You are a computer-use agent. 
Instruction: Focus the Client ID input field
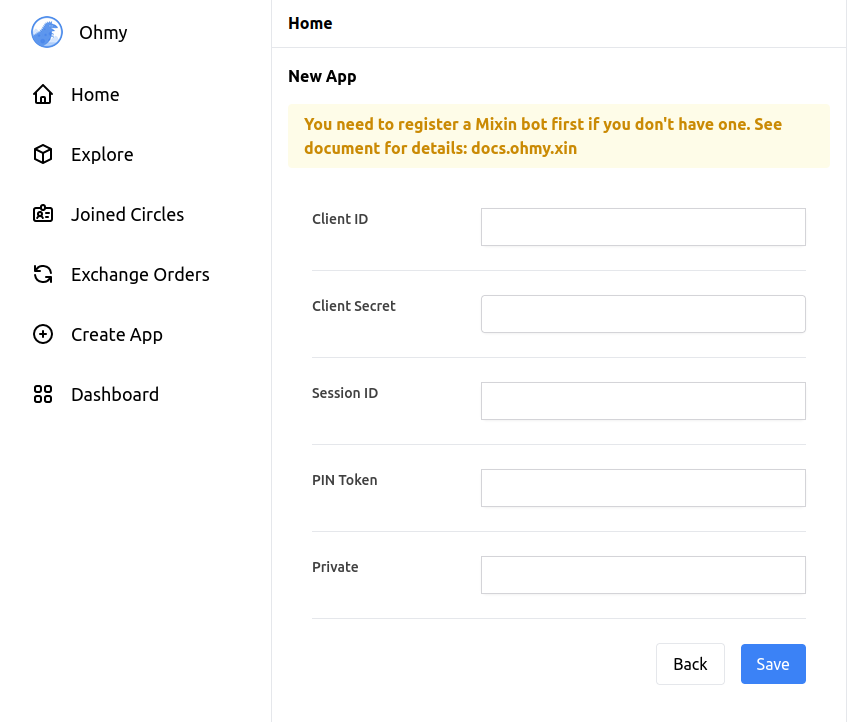pyautogui.click(x=643, y=227)
